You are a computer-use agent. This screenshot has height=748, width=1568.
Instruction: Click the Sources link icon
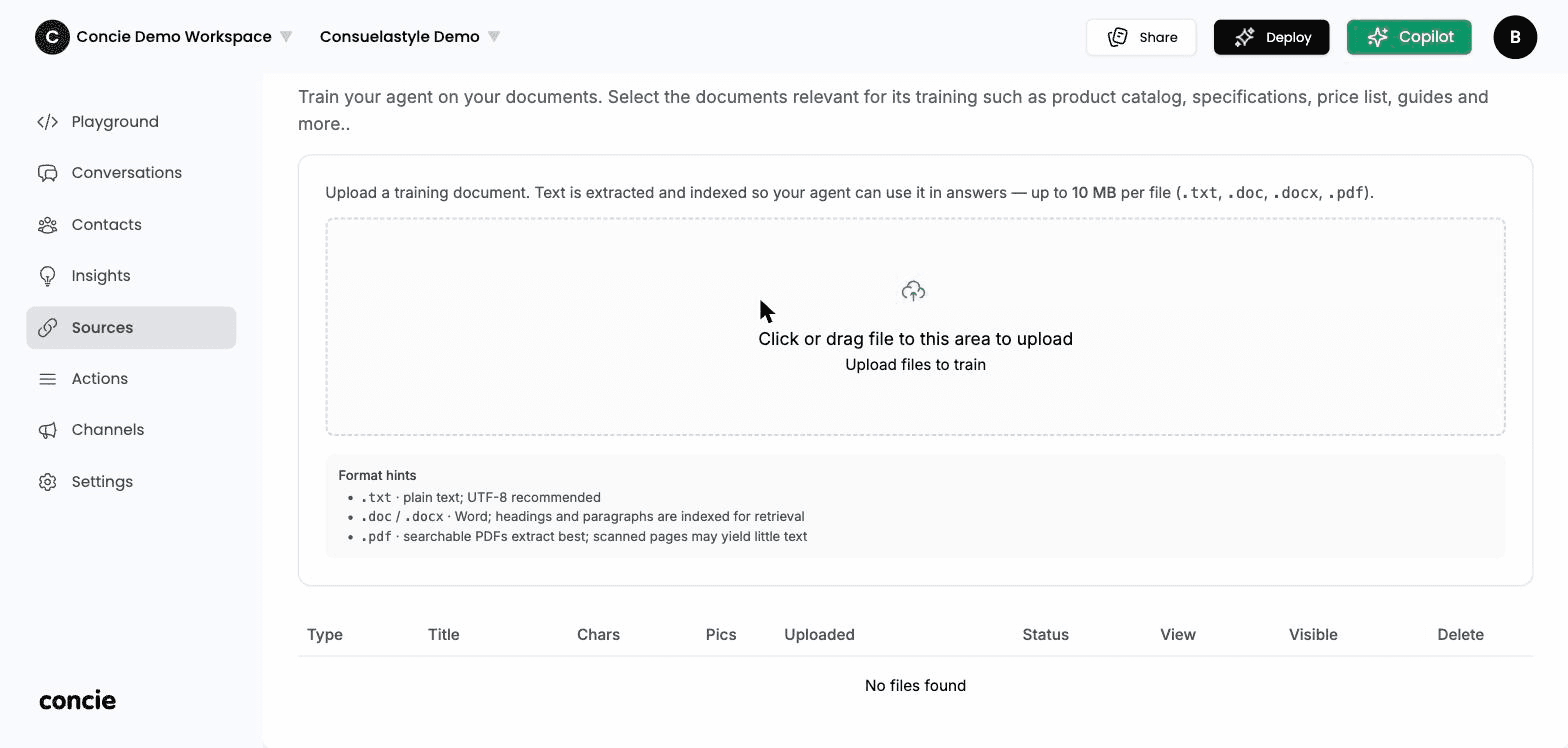pos(47,328)
